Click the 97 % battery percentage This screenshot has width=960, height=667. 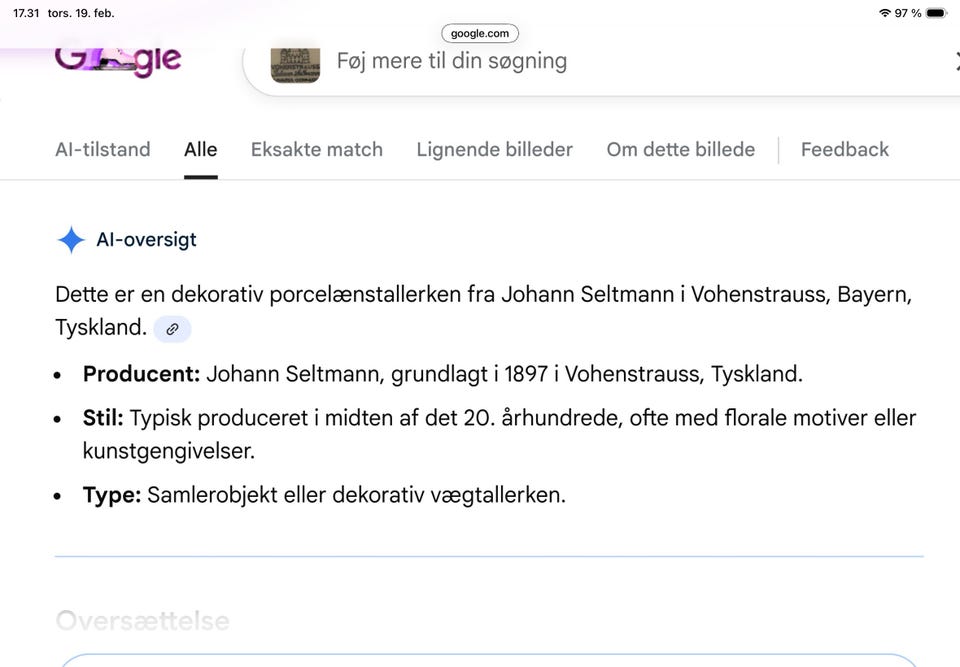(910, 13)
